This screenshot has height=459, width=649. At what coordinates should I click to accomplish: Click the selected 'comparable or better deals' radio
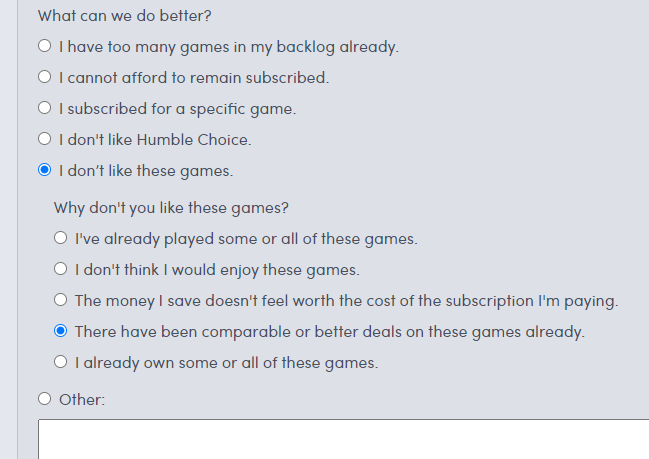click(60, 331)
